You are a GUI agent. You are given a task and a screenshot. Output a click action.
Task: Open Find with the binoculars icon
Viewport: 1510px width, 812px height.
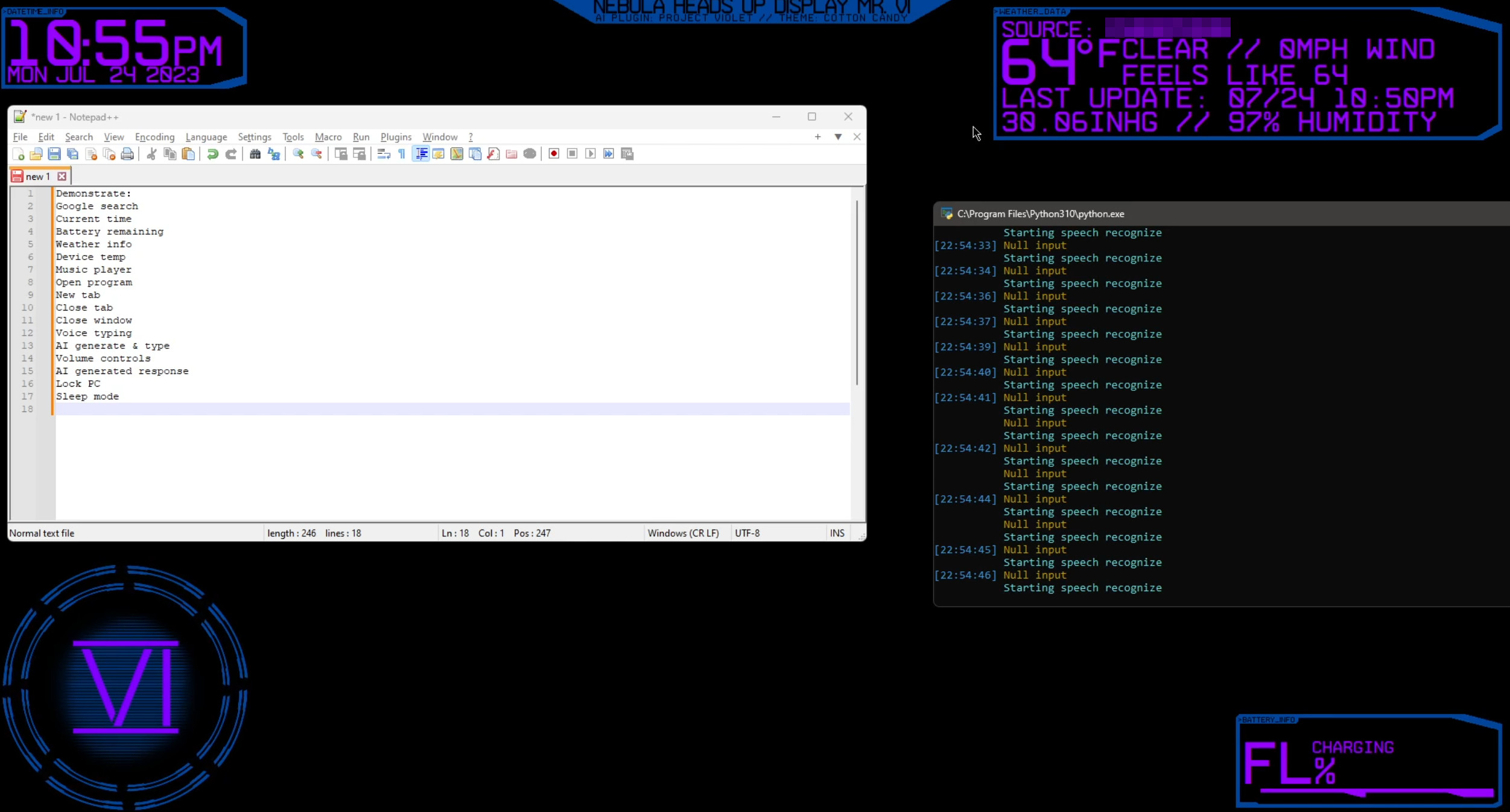(255, 154)
